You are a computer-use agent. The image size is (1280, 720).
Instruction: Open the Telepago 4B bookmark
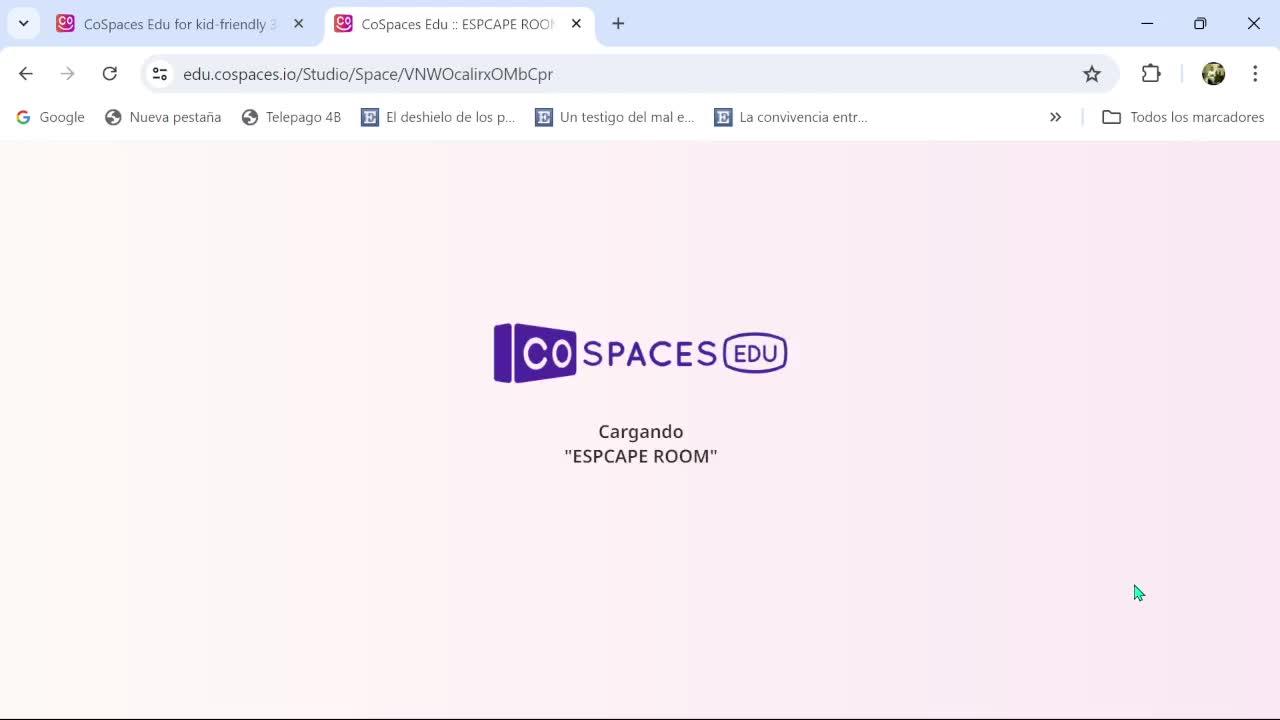(291, 117)
